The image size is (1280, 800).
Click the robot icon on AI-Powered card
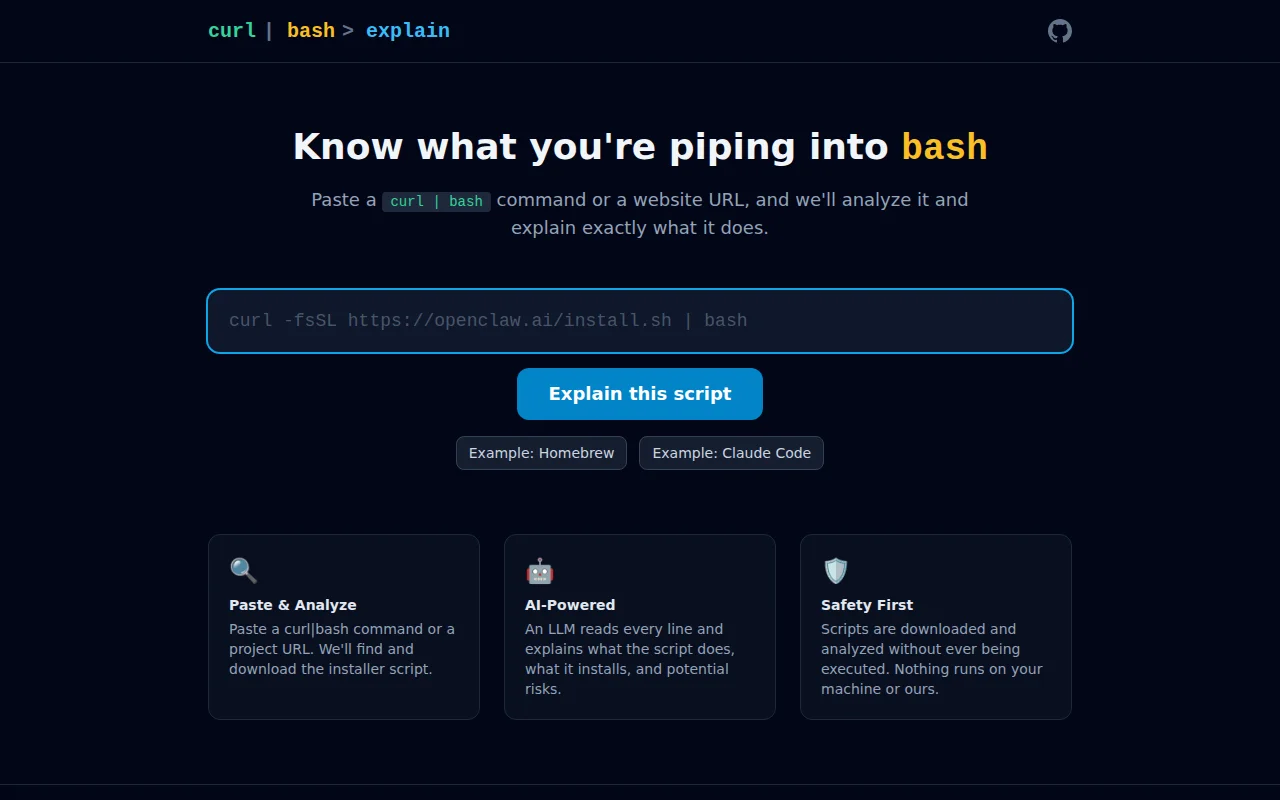(x=539, y=571)
